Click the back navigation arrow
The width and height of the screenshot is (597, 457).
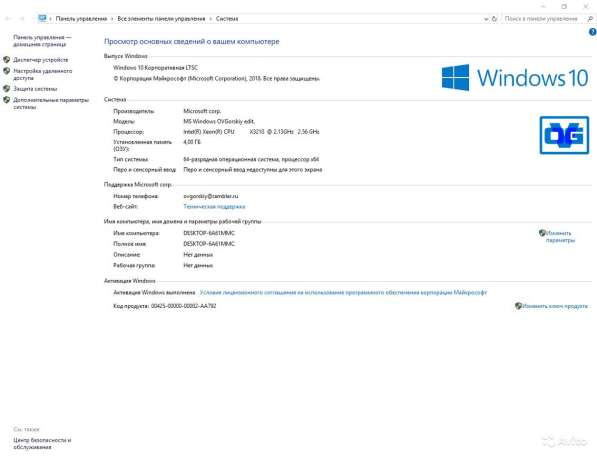pos(8,18)
